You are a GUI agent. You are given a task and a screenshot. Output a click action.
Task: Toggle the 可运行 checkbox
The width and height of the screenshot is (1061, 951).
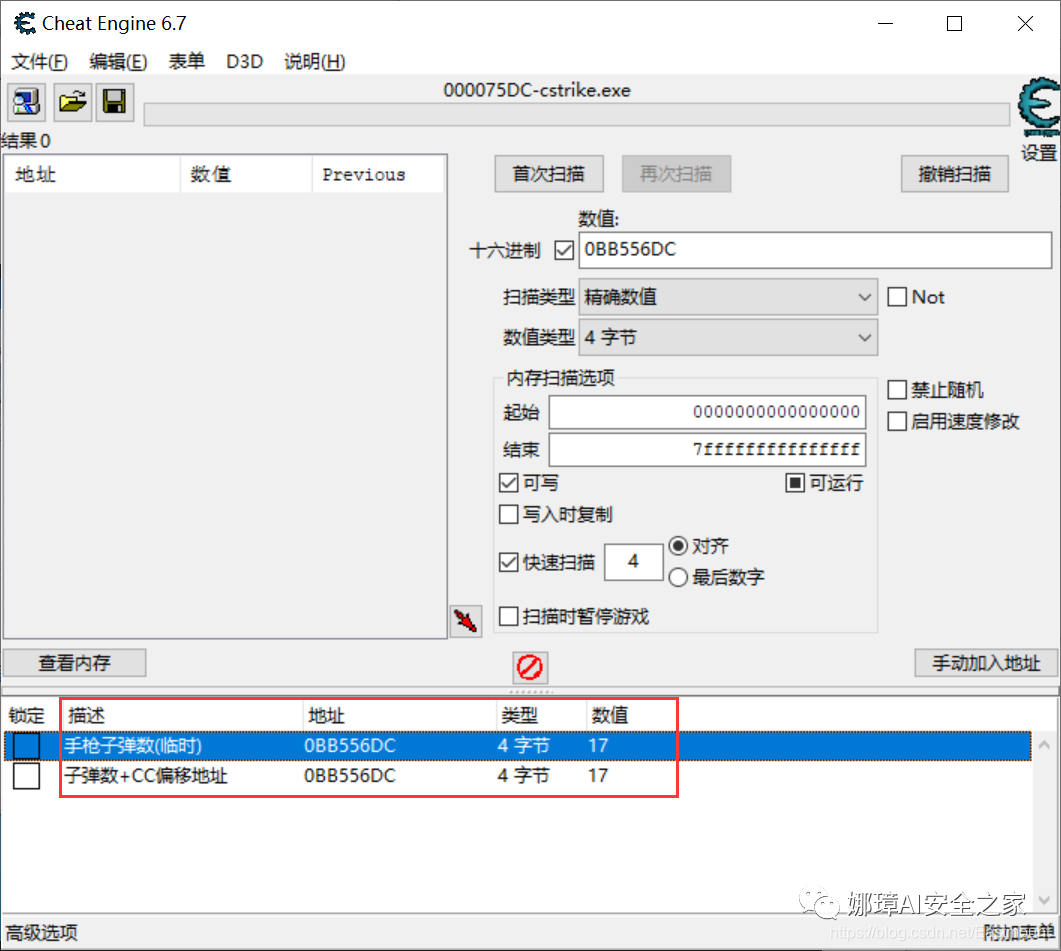(795, 483)
